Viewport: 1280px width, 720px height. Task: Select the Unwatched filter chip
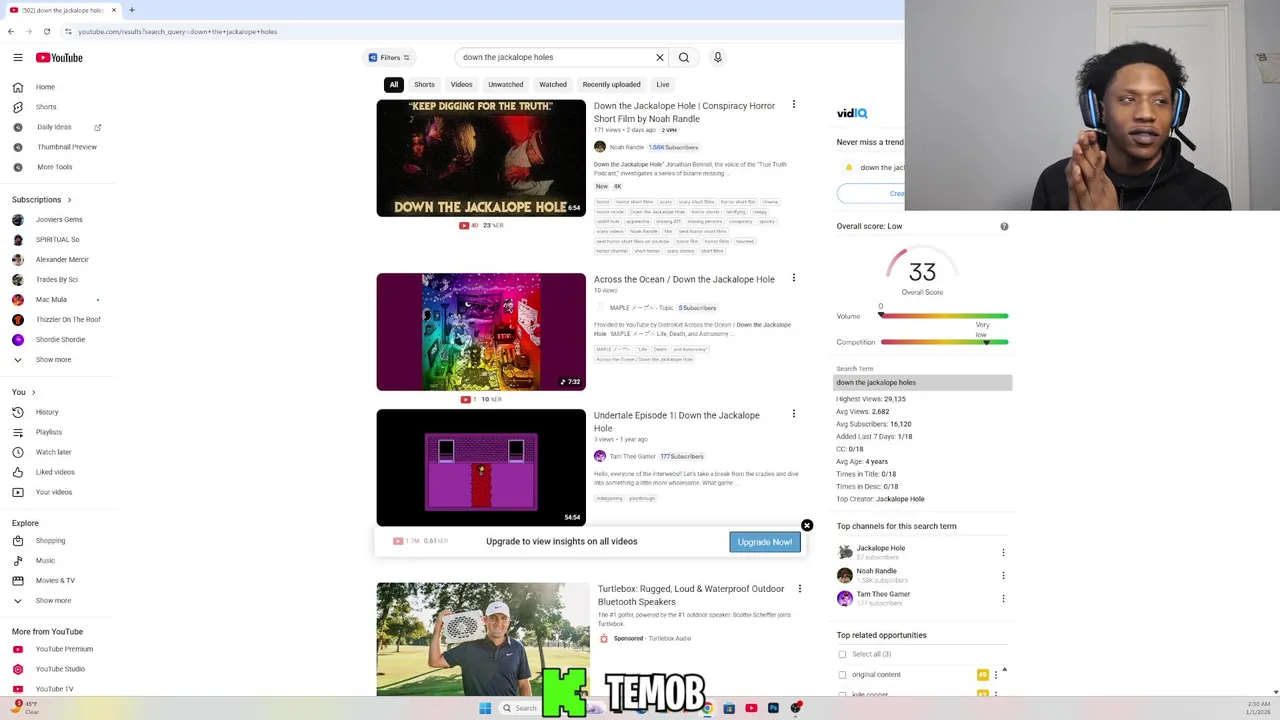(x=506, y=85)
